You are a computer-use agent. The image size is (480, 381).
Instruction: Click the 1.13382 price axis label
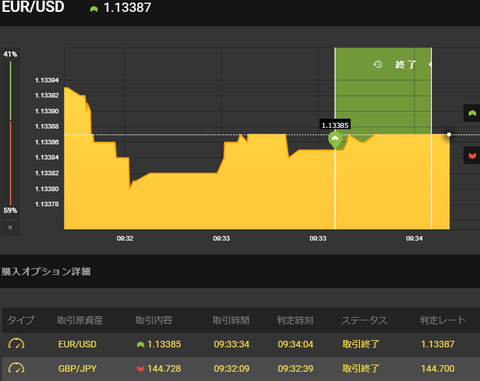click(x=47, y=173)
